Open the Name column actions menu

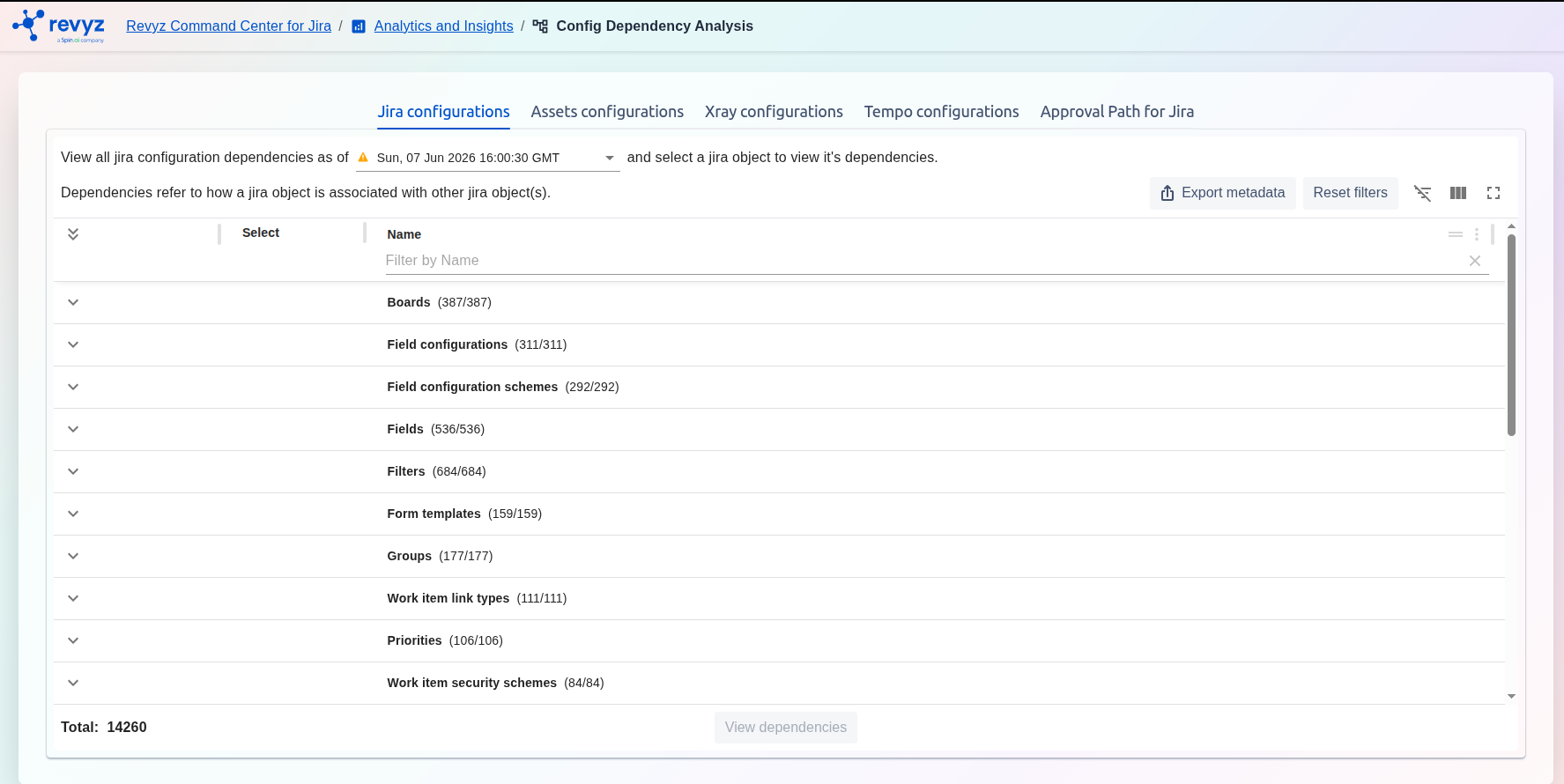coord(1477,234)
